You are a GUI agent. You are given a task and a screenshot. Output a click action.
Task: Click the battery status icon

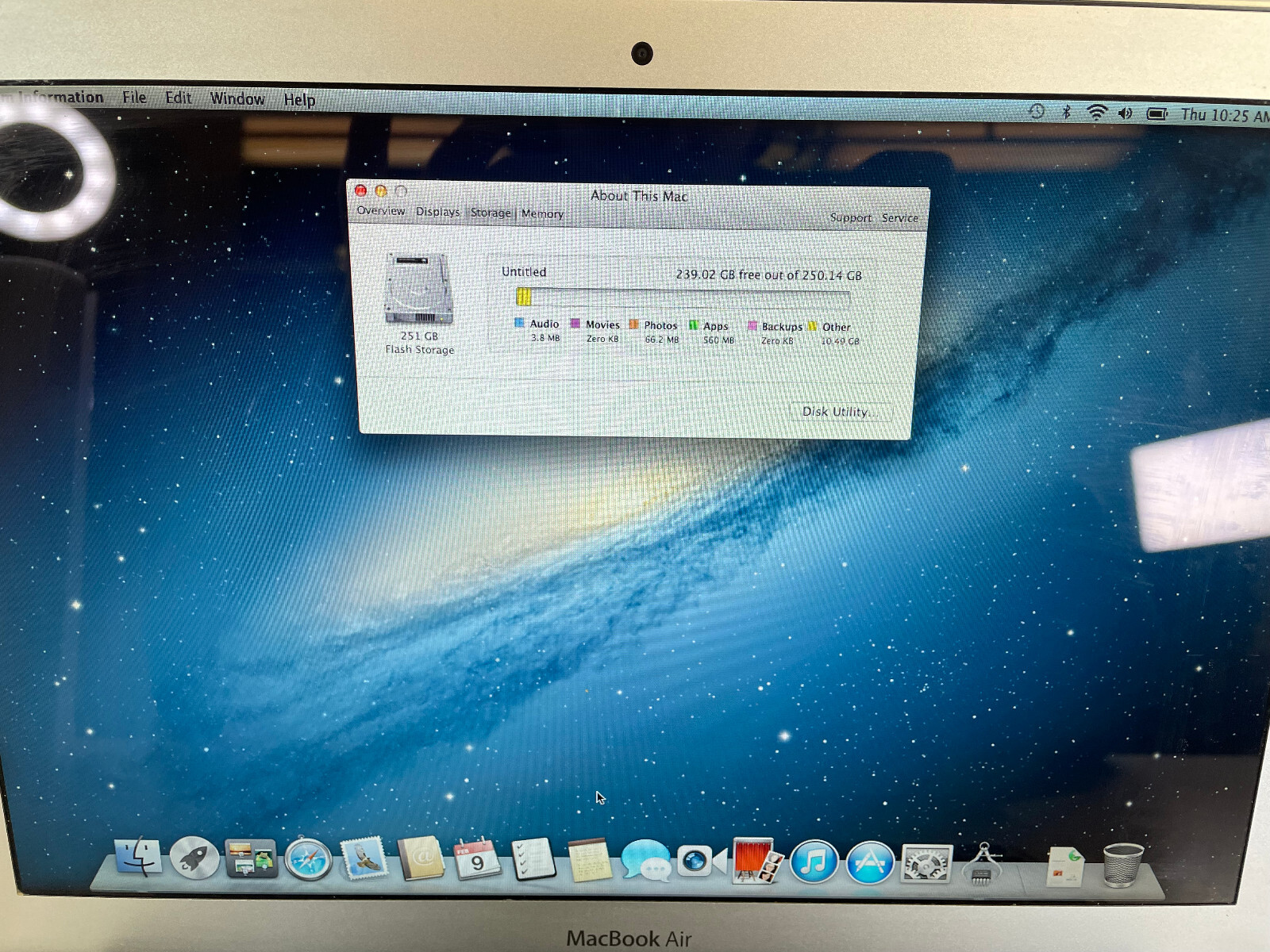1157,114
